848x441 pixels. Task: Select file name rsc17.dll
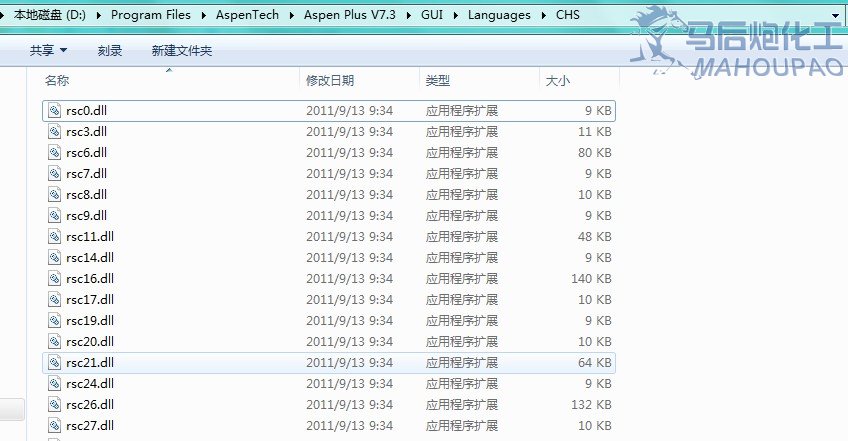point(90,300)
